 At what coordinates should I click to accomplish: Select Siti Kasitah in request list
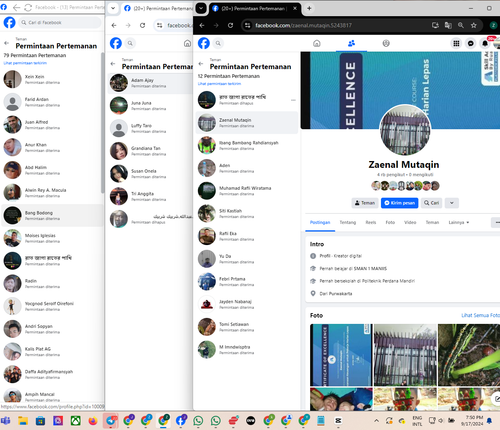tap(247, 214)
